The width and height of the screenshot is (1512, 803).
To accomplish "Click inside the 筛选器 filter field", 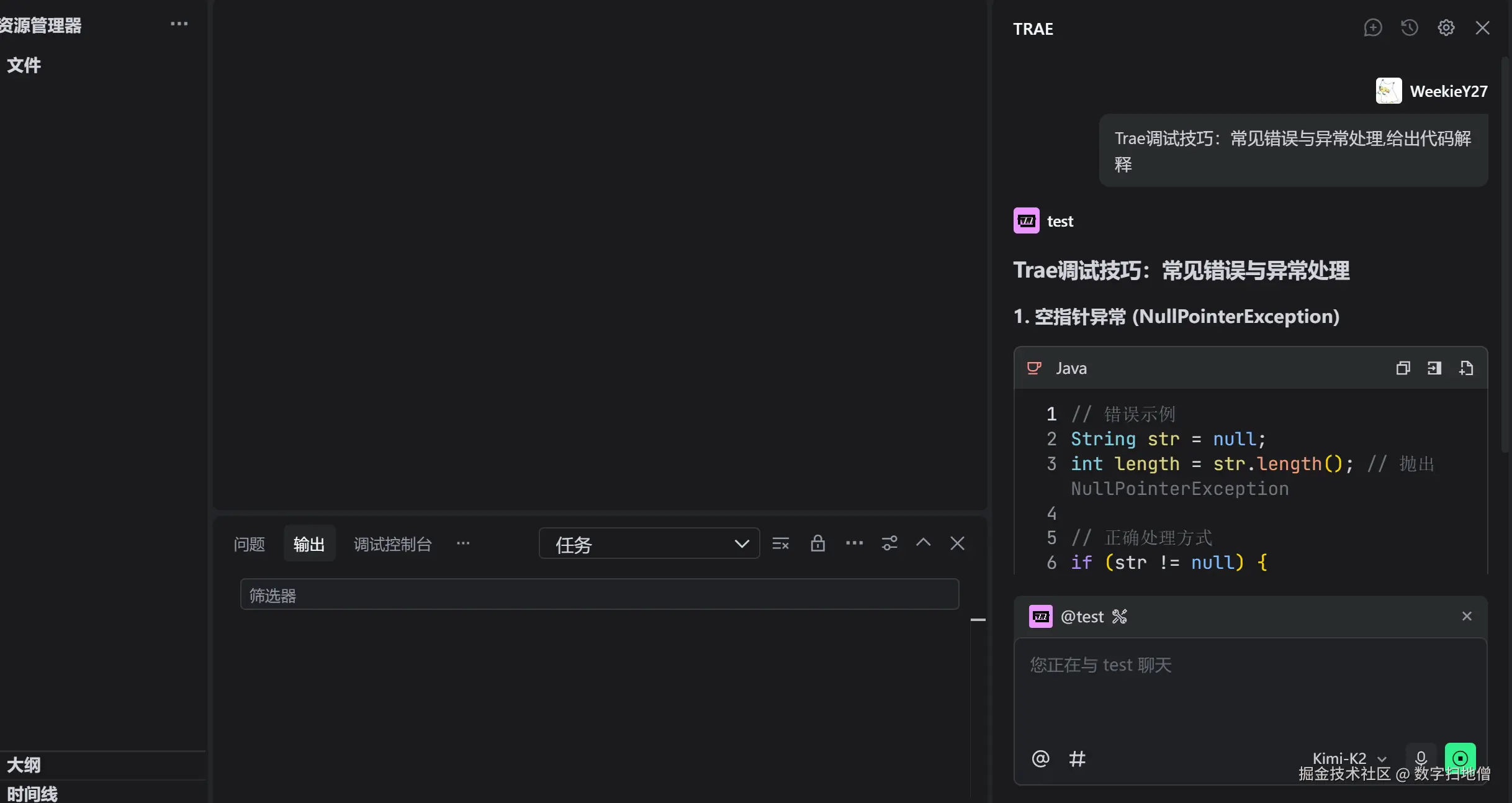I will [x=599, y=594].
